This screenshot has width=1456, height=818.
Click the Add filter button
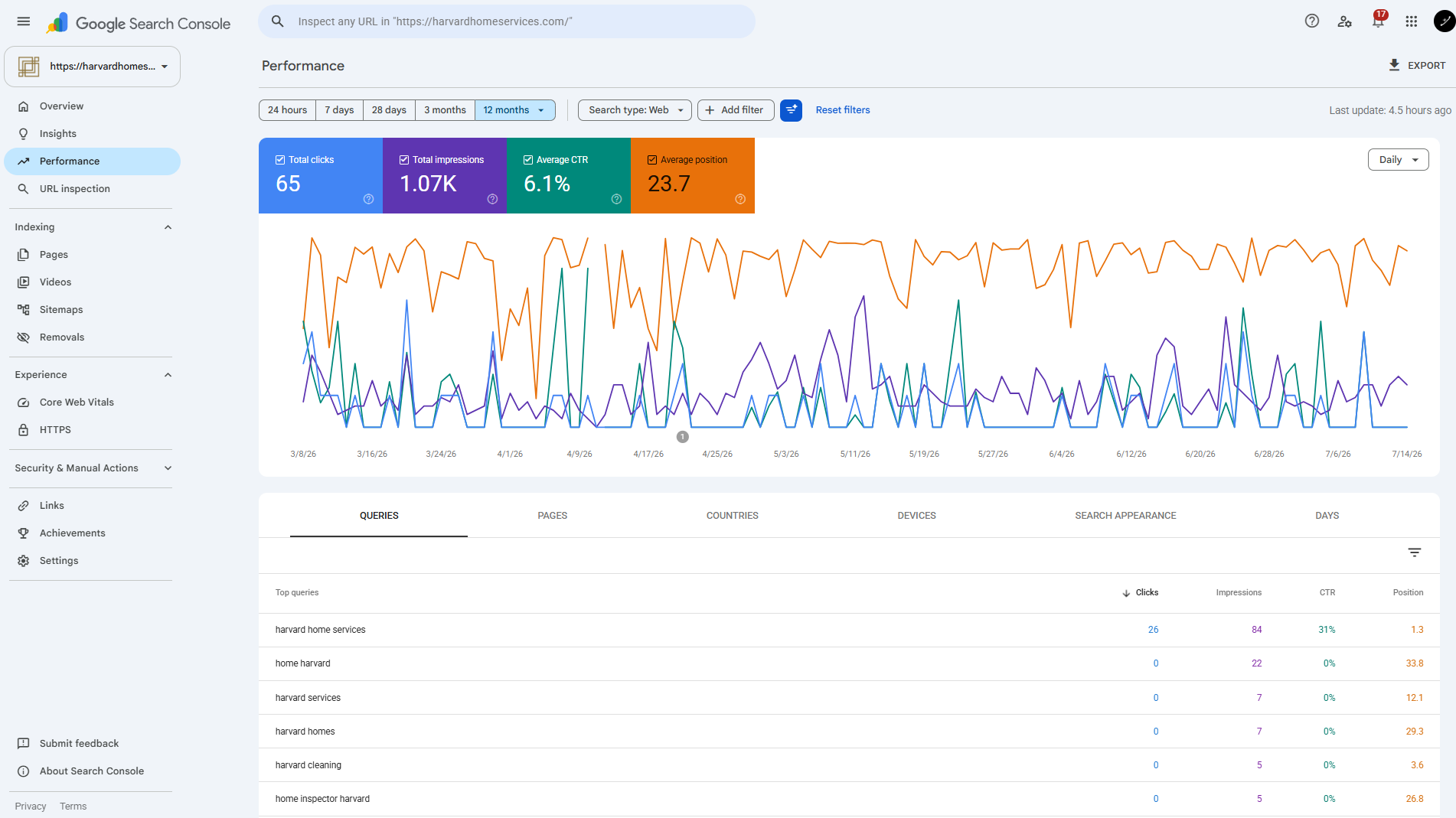click(735, 110)
